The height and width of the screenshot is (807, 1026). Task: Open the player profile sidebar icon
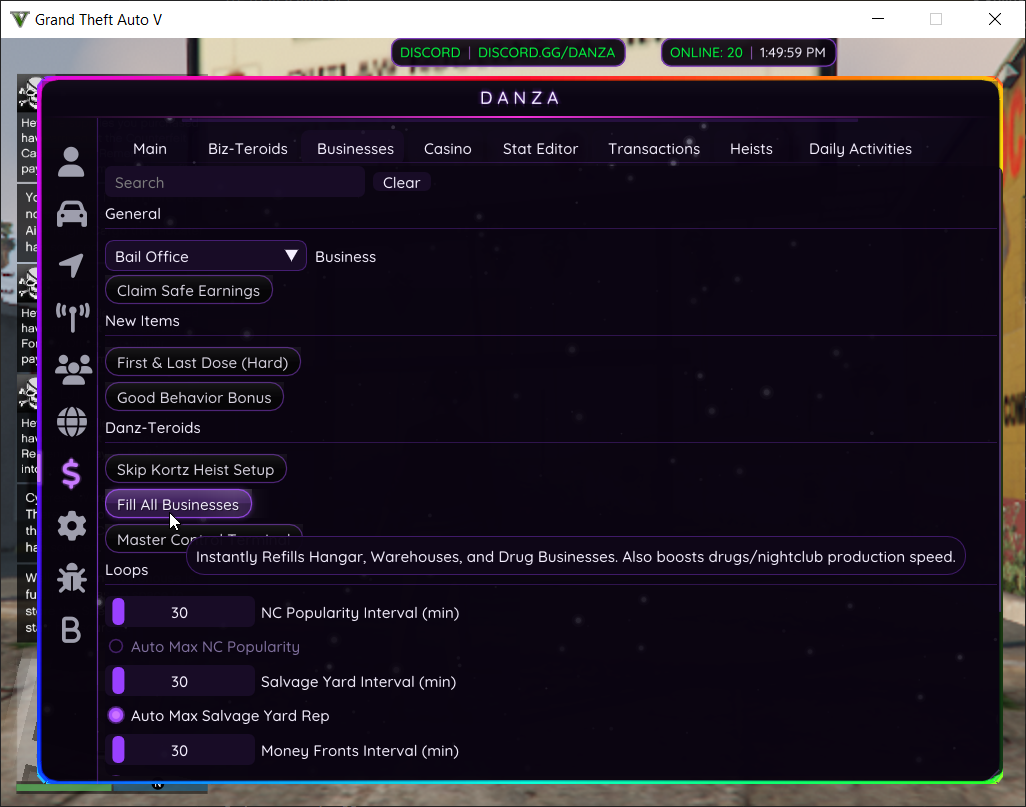click(71, 162)
